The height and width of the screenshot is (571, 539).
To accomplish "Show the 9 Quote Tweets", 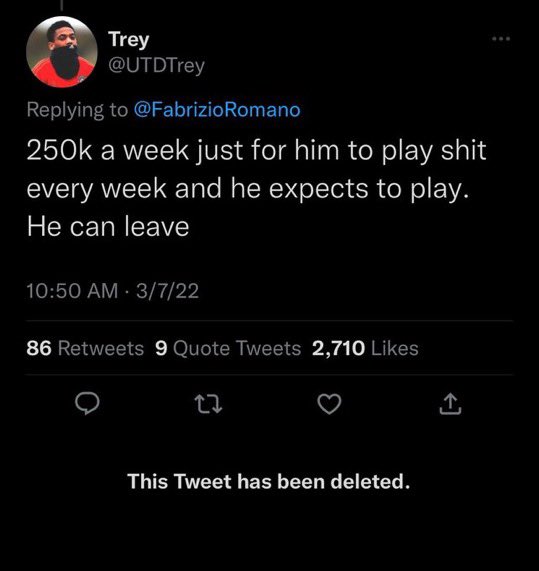I will 228,348.
